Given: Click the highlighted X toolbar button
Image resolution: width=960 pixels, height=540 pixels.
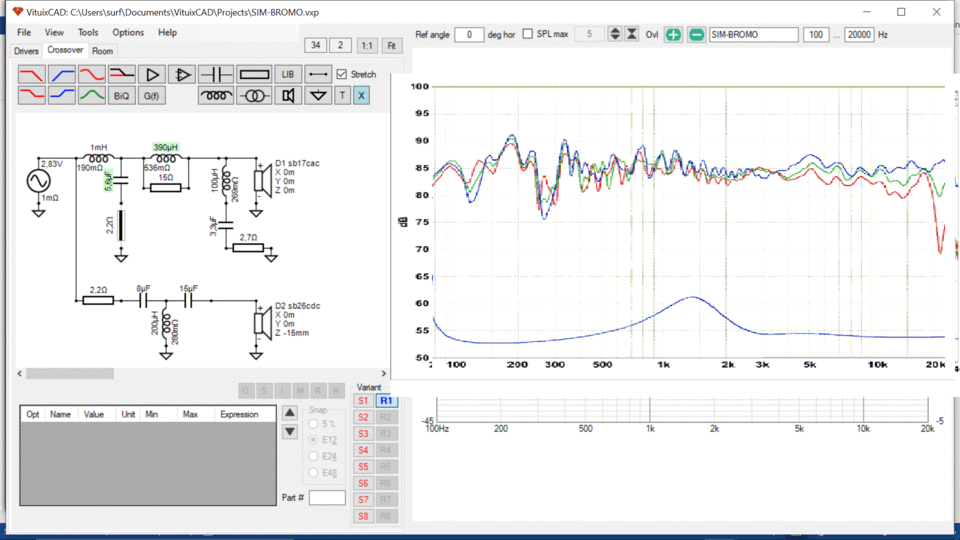Looking at the screenshot, I should 361,96.
